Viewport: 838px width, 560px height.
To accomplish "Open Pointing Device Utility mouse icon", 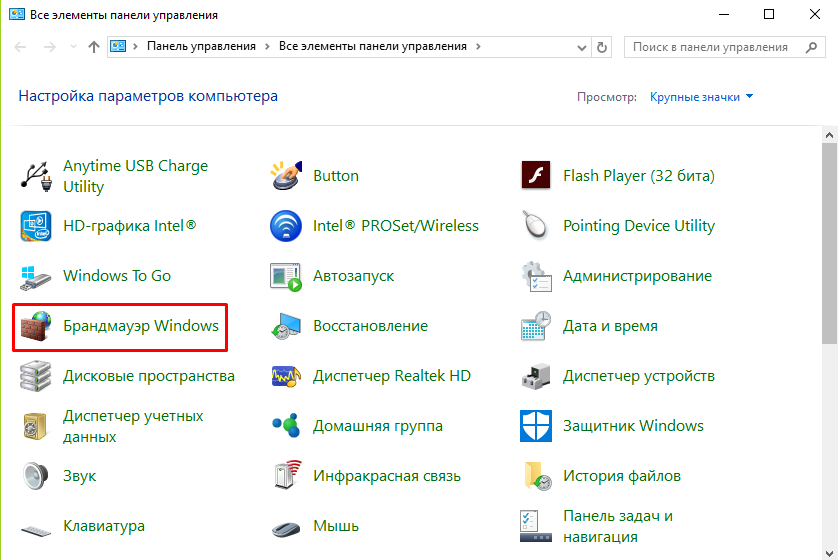I will tap(536, 225).
